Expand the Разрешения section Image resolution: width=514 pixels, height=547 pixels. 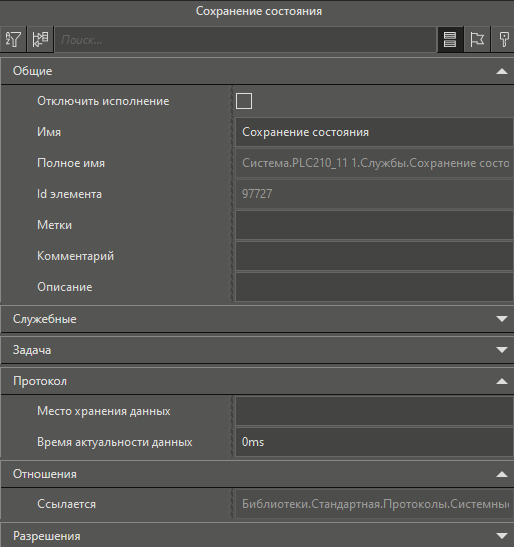pos(257,536)
